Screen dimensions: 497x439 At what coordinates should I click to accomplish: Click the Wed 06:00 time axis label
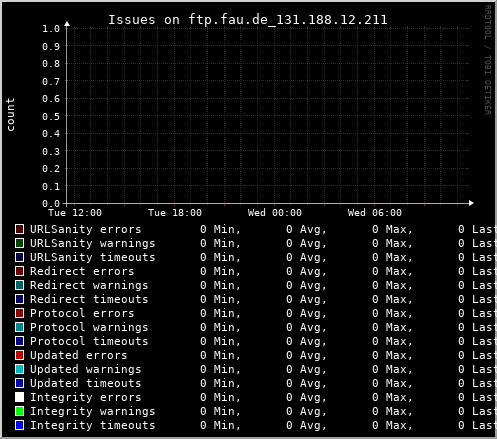pyautogui.click(x=375, y=213)
